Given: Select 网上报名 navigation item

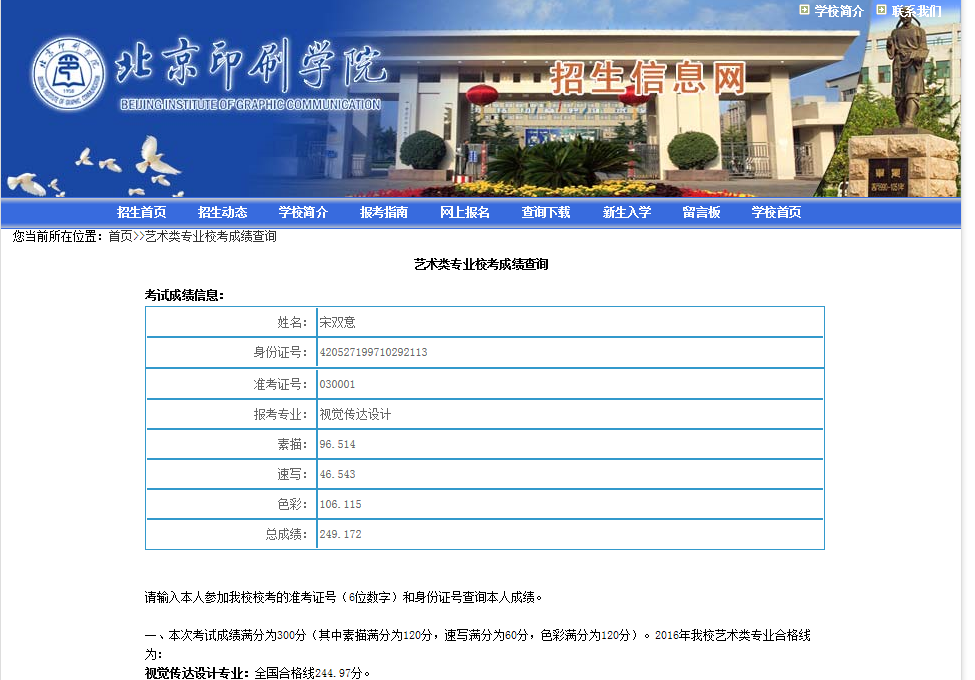Looking at the screenshot, I should click(x=465, y=213).
